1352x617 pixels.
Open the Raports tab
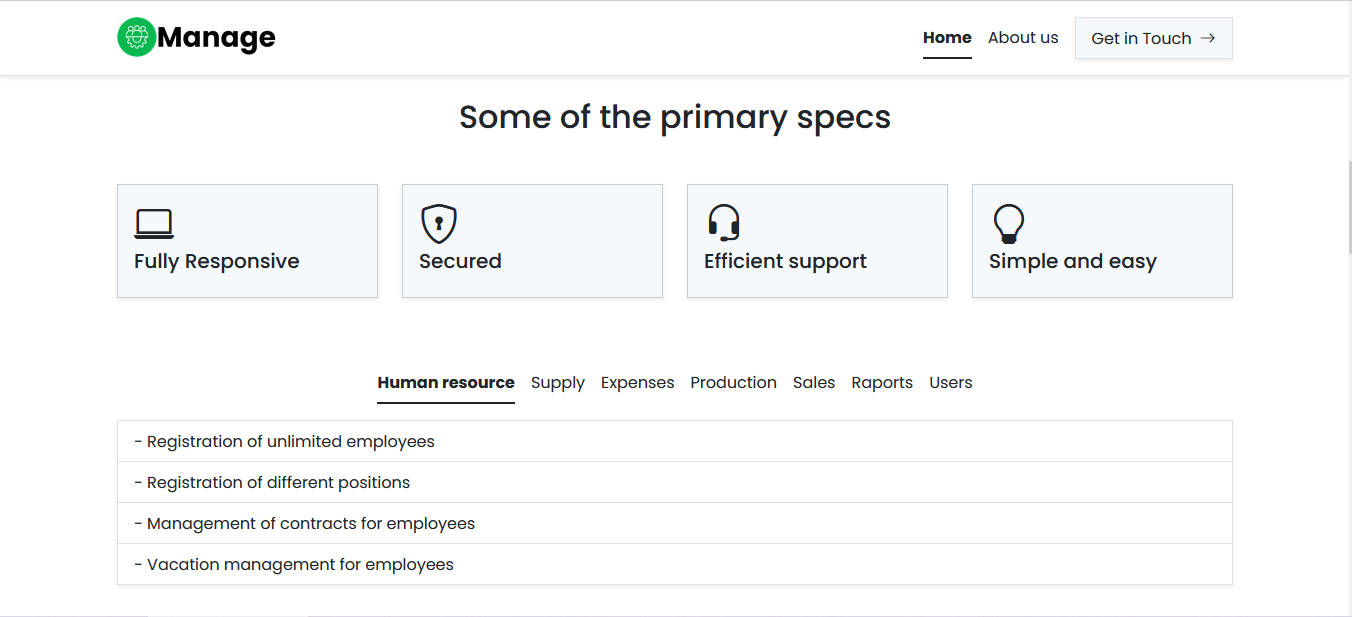pos(882,383)
